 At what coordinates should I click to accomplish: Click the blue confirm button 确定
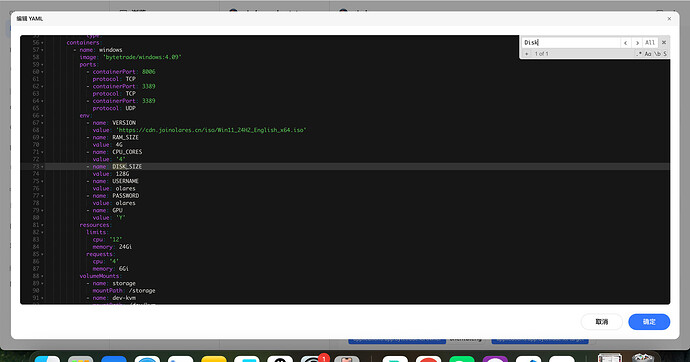coord(649,322)
